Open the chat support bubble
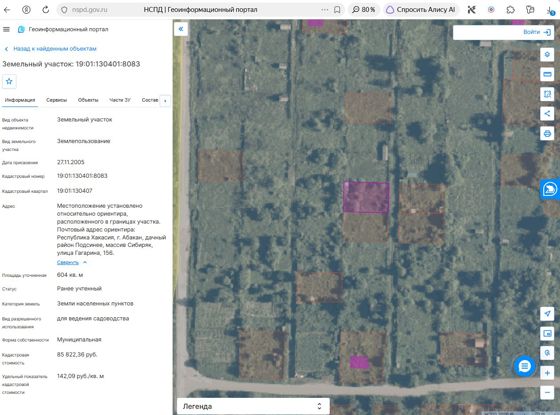Screen dimensions: 560x415 click(524, 366)
